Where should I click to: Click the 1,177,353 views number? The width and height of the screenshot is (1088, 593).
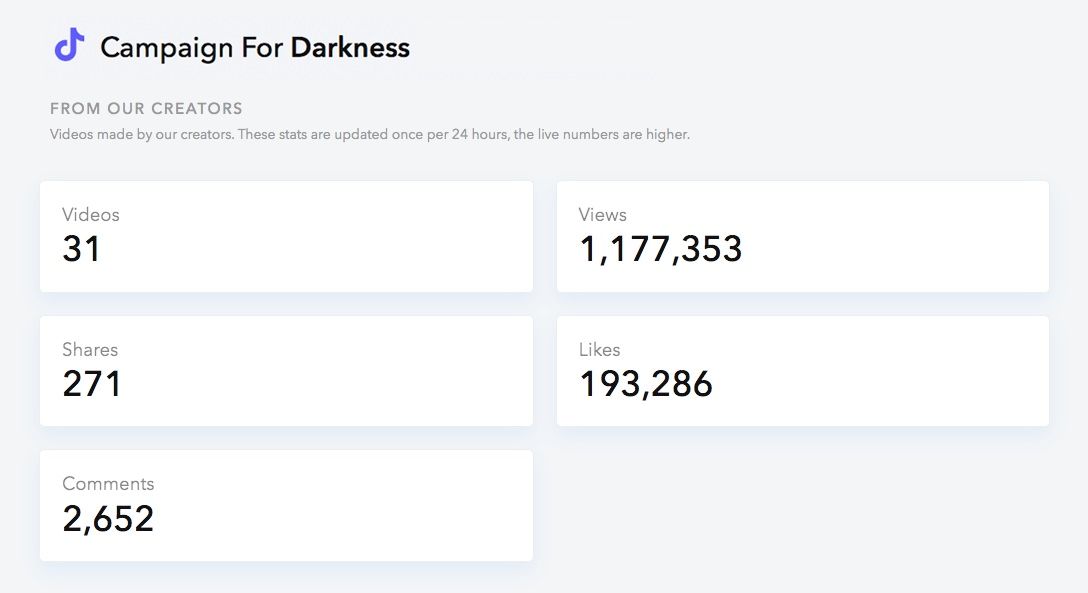[x=661, y=250]
